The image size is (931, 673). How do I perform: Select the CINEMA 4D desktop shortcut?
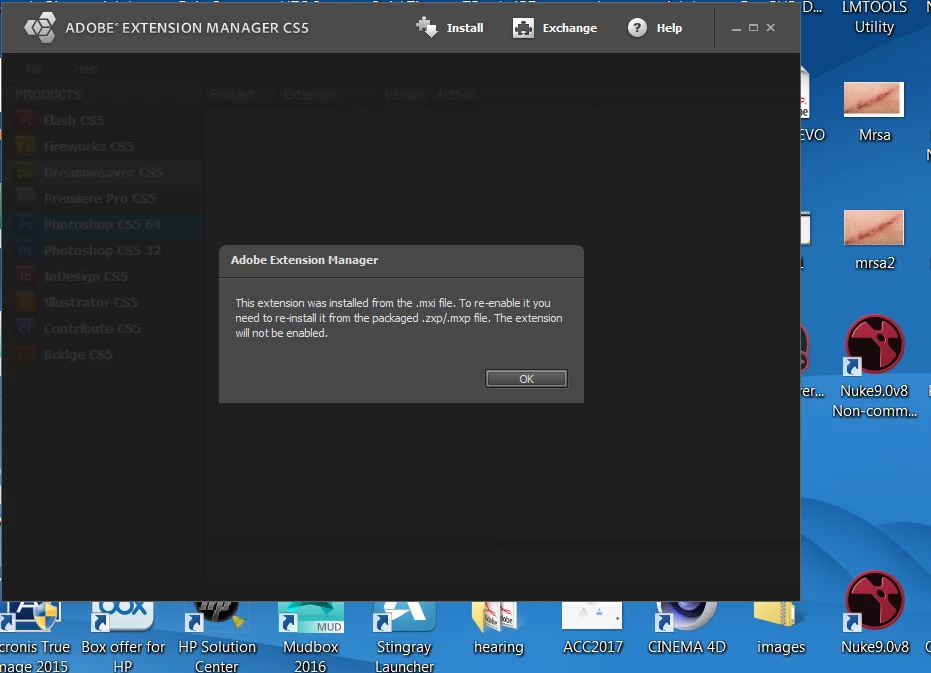686,628
